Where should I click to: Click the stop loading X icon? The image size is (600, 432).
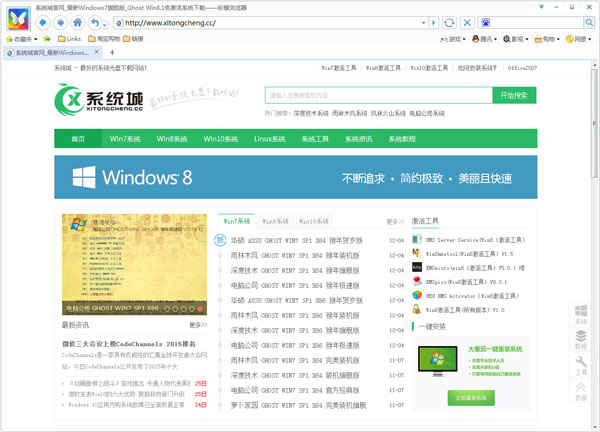pos(467,23)
